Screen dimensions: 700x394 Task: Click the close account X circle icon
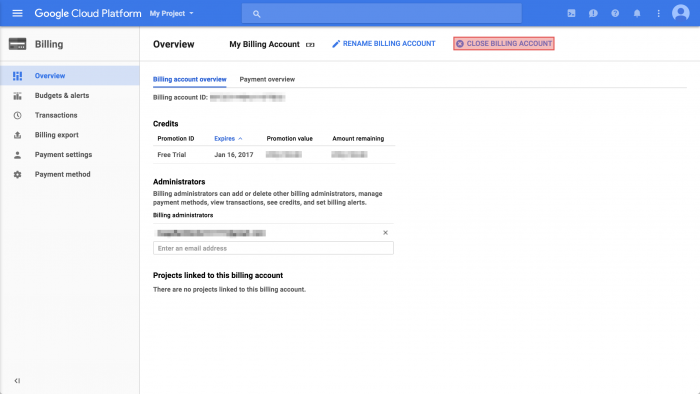click(460, 44)
